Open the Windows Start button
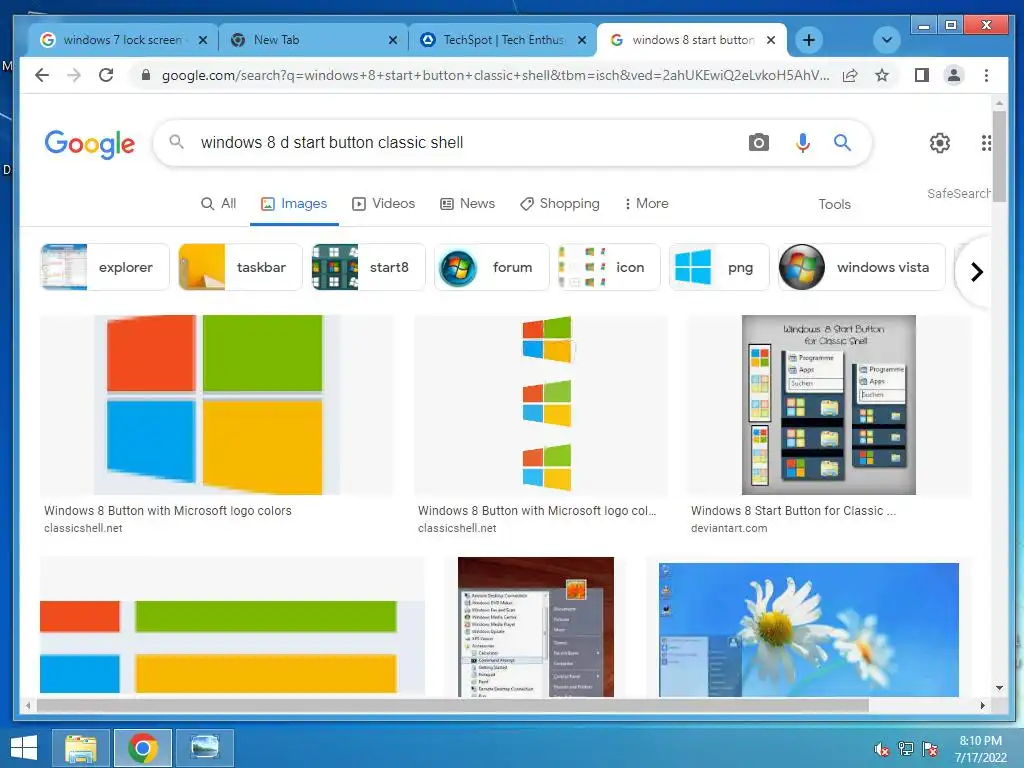The height and width of the screenshot is (768, 1024). click(24, 748)
